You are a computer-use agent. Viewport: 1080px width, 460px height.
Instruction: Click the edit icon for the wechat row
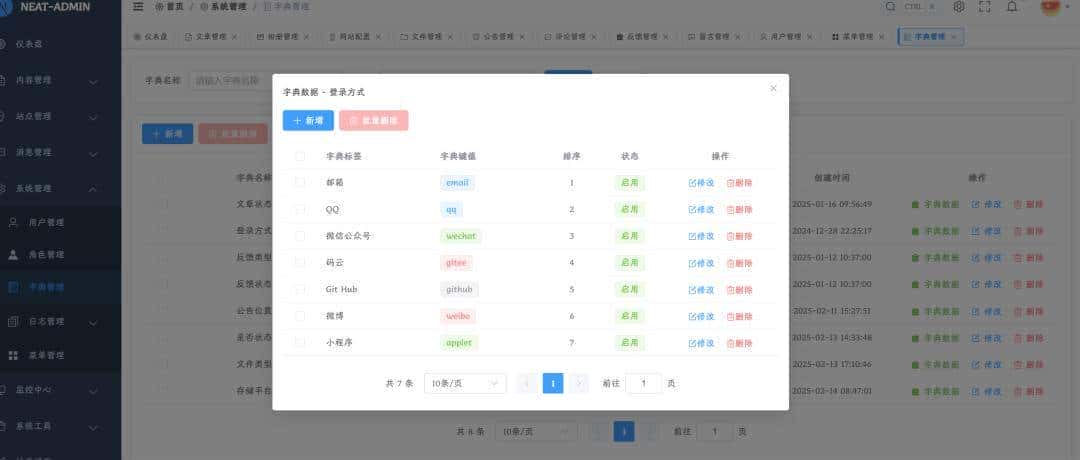pos(692,236)
